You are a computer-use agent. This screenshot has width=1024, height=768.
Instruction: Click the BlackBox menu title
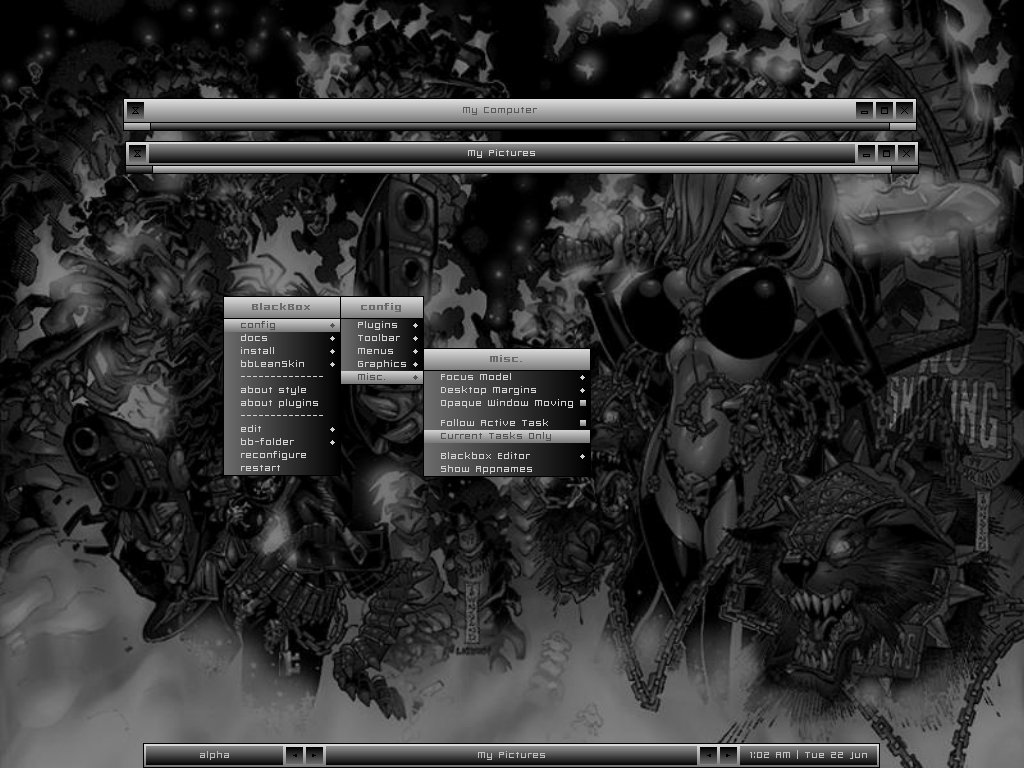point(281,307)
